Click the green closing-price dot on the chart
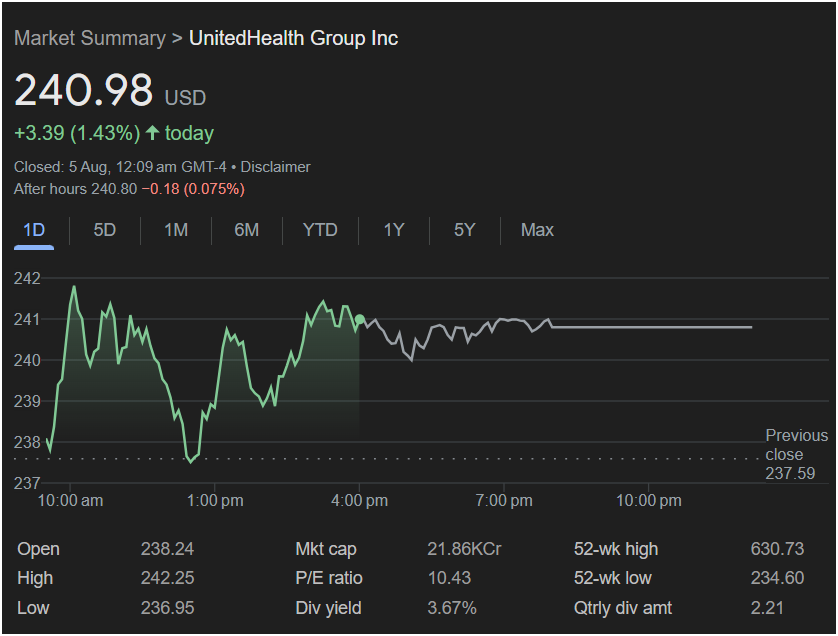Image resolution: width=838 pixels, height=636 pixels. click(x=360, y=320)
